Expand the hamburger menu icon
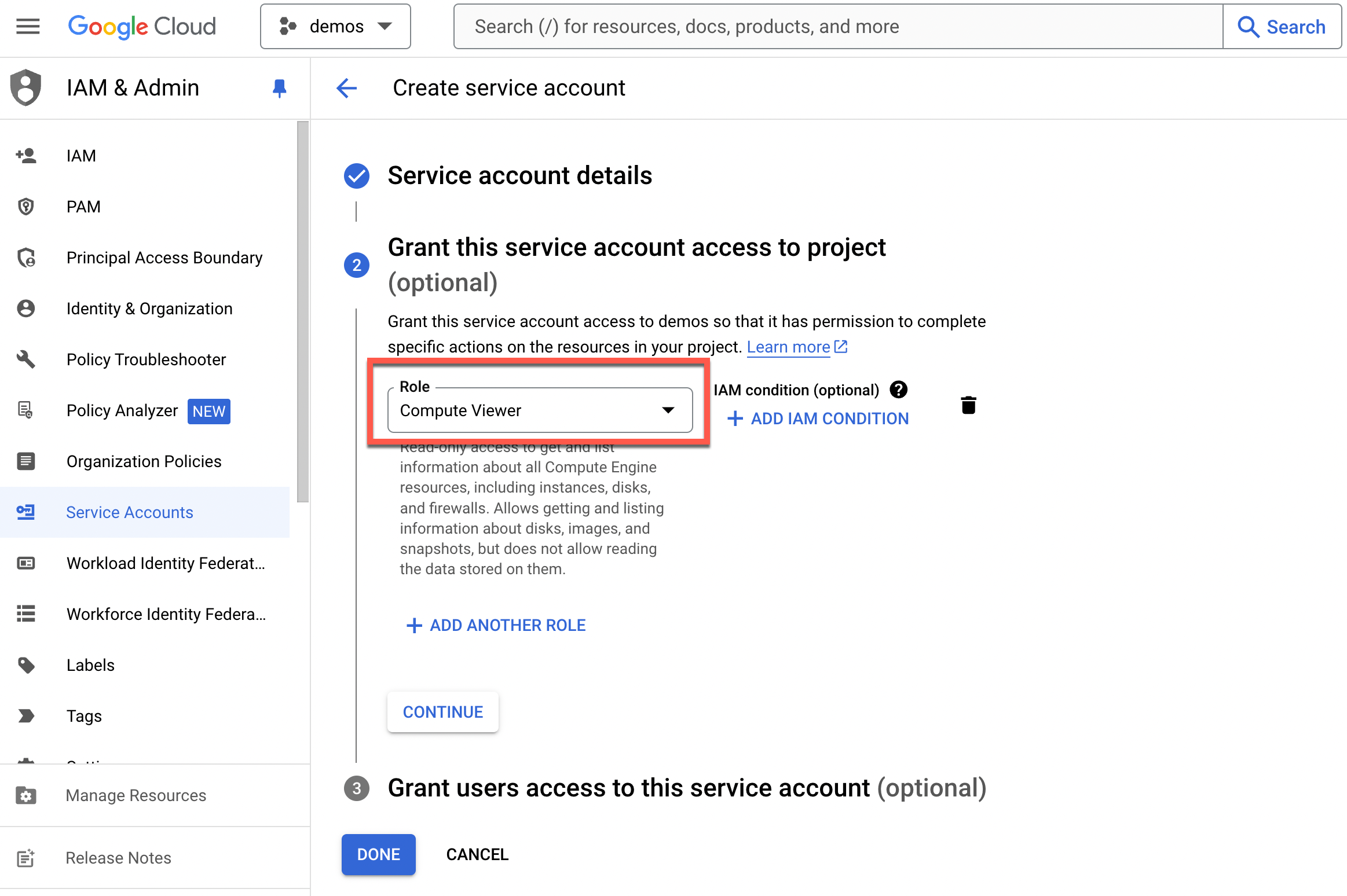This screenshot has width=1347, height=896. [x=28, y=26]
